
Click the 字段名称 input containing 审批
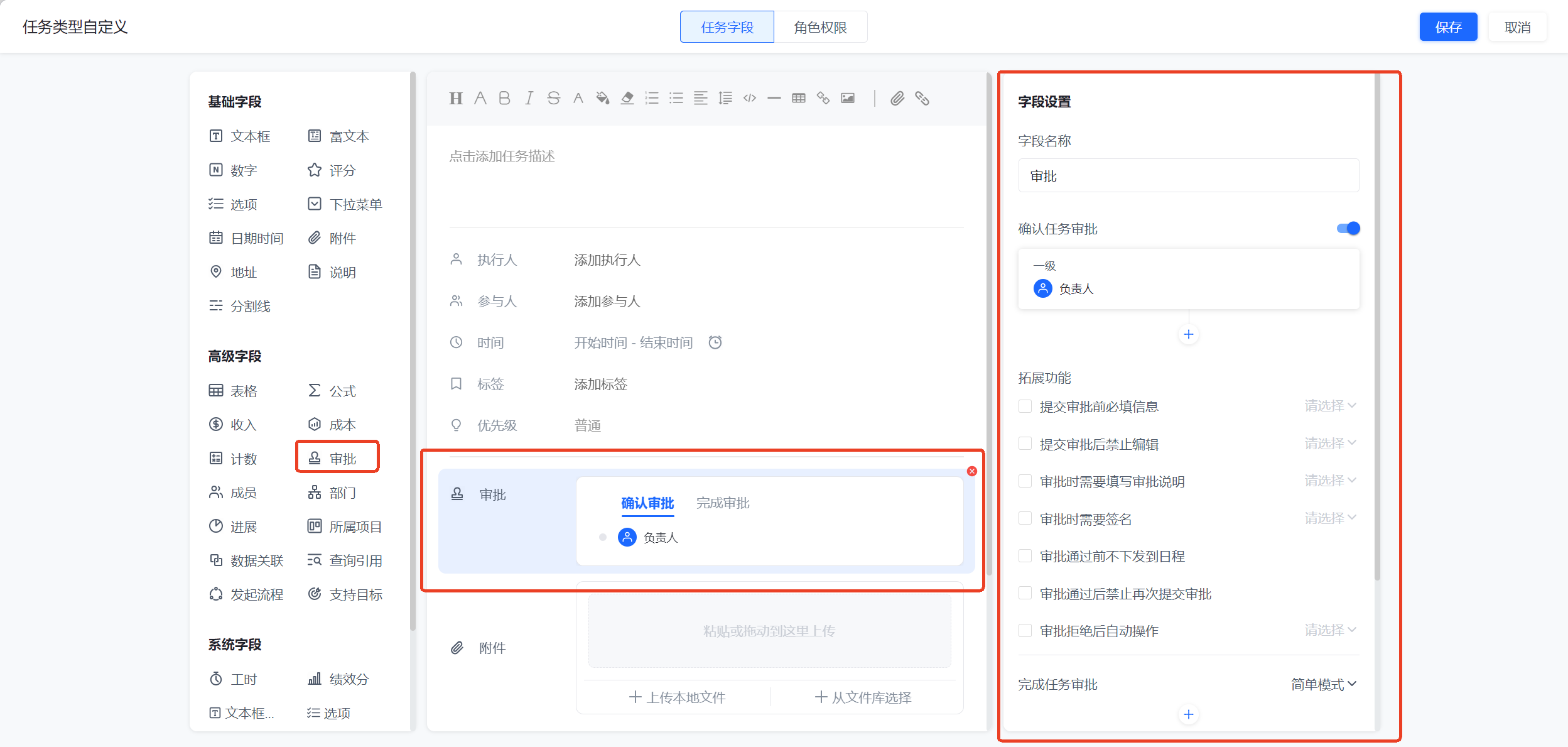click(x=1189, y=176)
